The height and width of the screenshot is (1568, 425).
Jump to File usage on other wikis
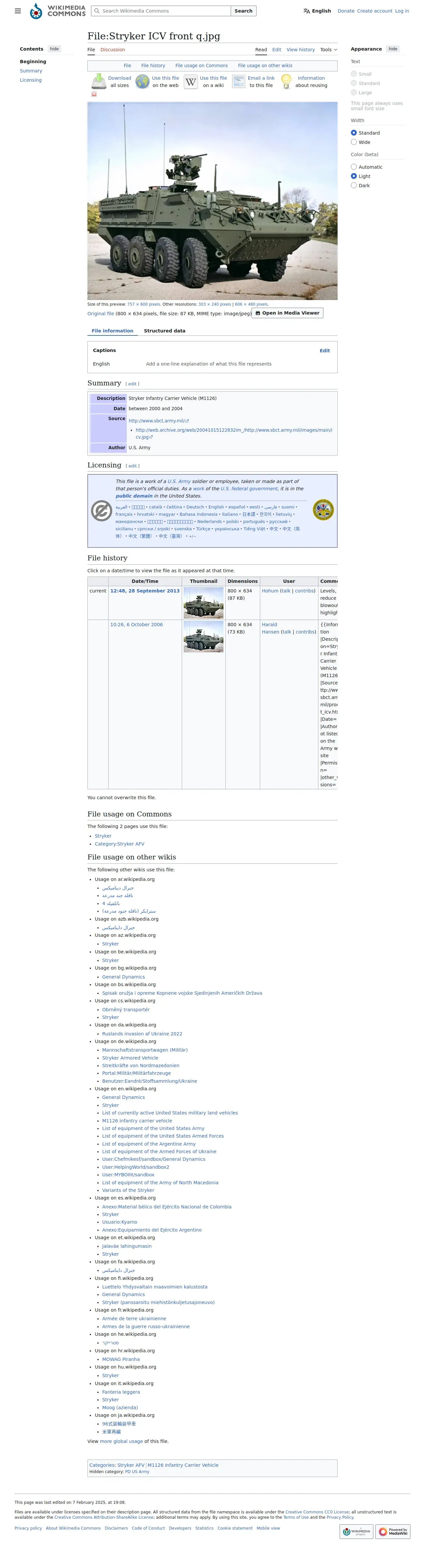[265, 66]
